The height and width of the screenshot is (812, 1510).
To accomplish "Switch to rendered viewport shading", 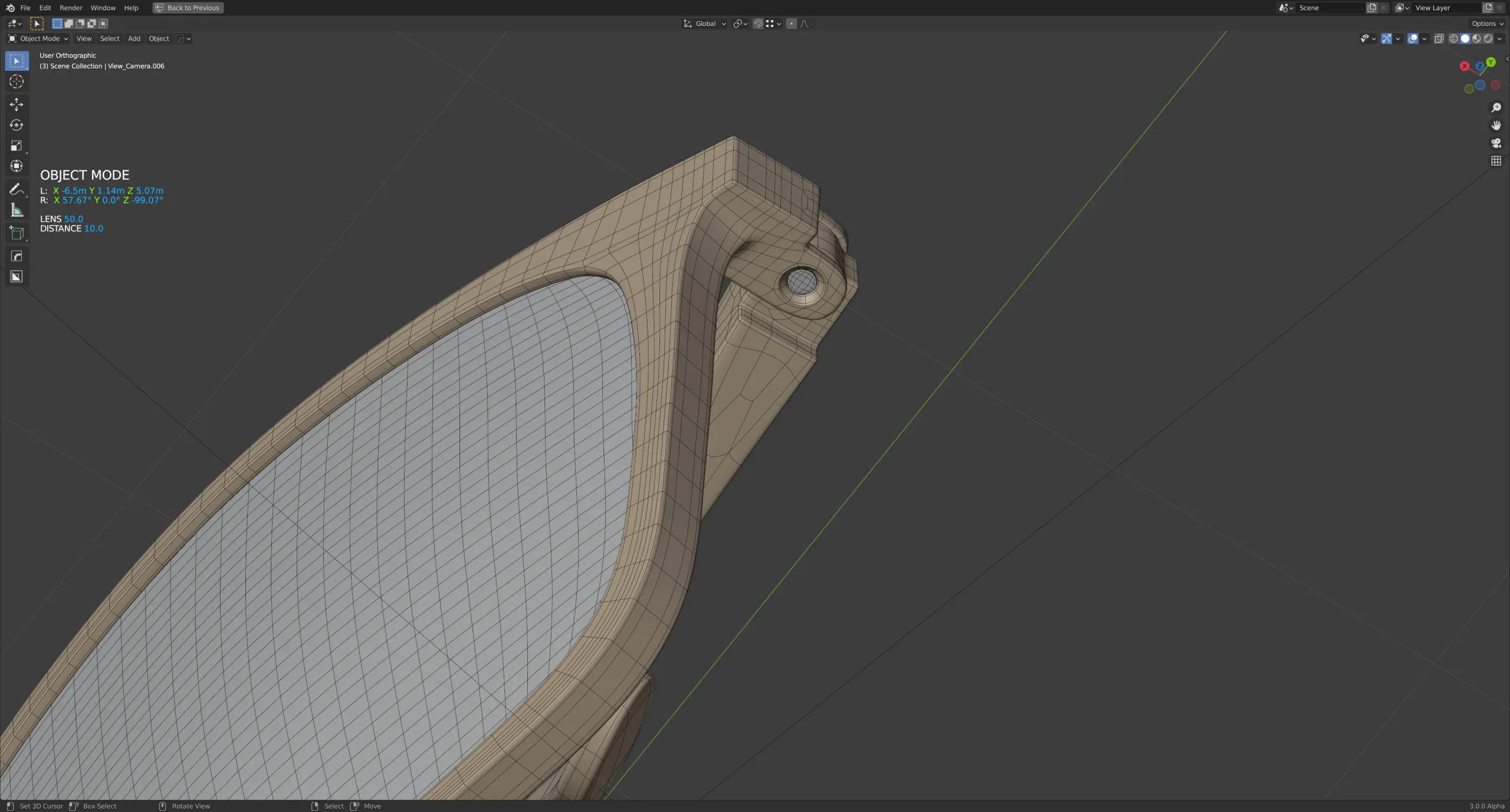I will pos(1488,39).
